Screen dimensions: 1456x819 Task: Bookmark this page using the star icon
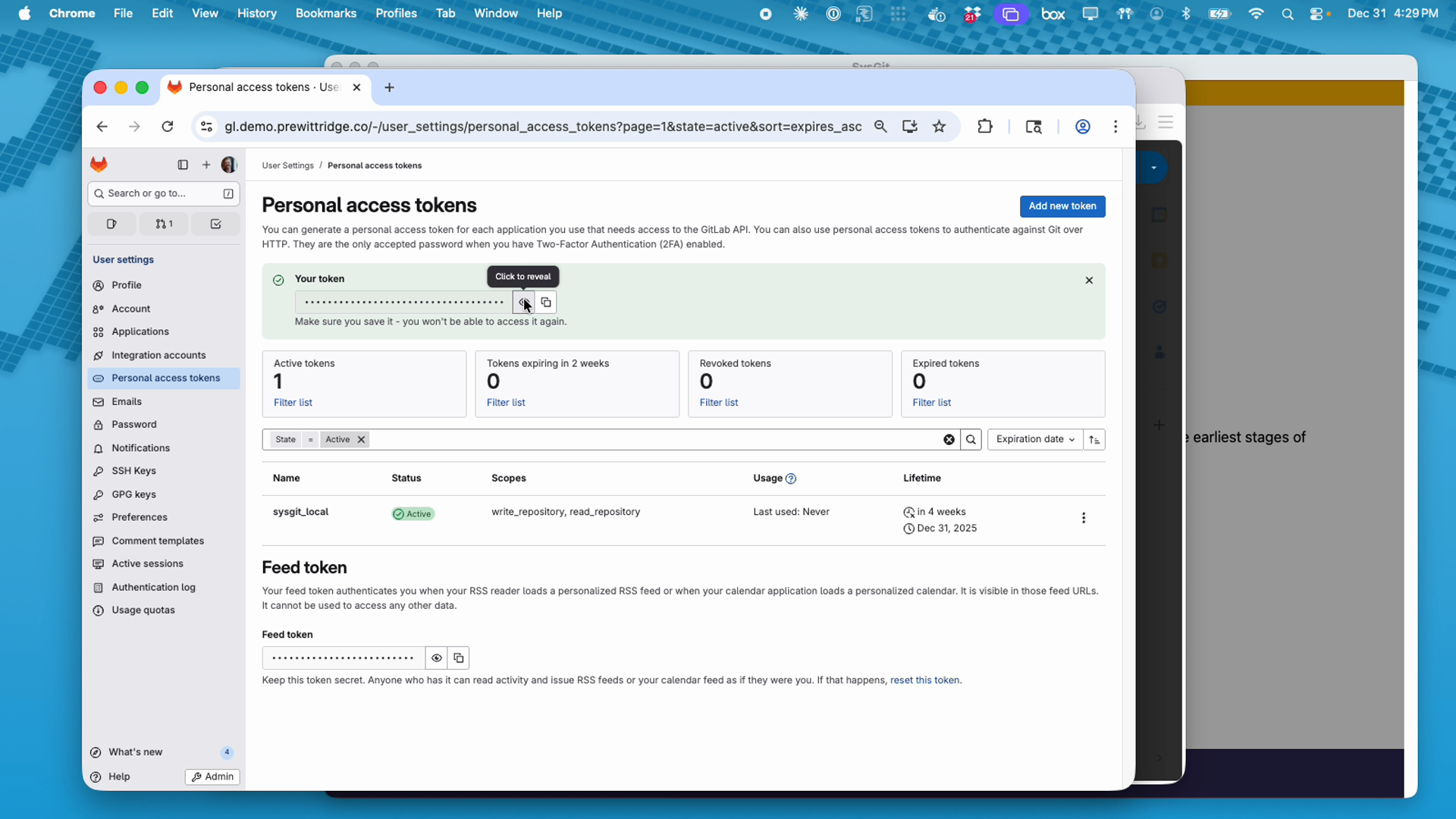click(939, 127)
